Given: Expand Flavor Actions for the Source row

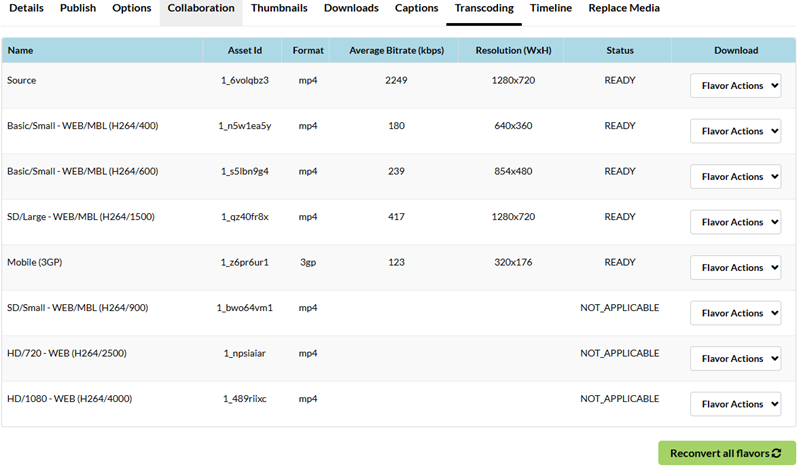Looking at the screenshot, I should click(x=735, y=85).
